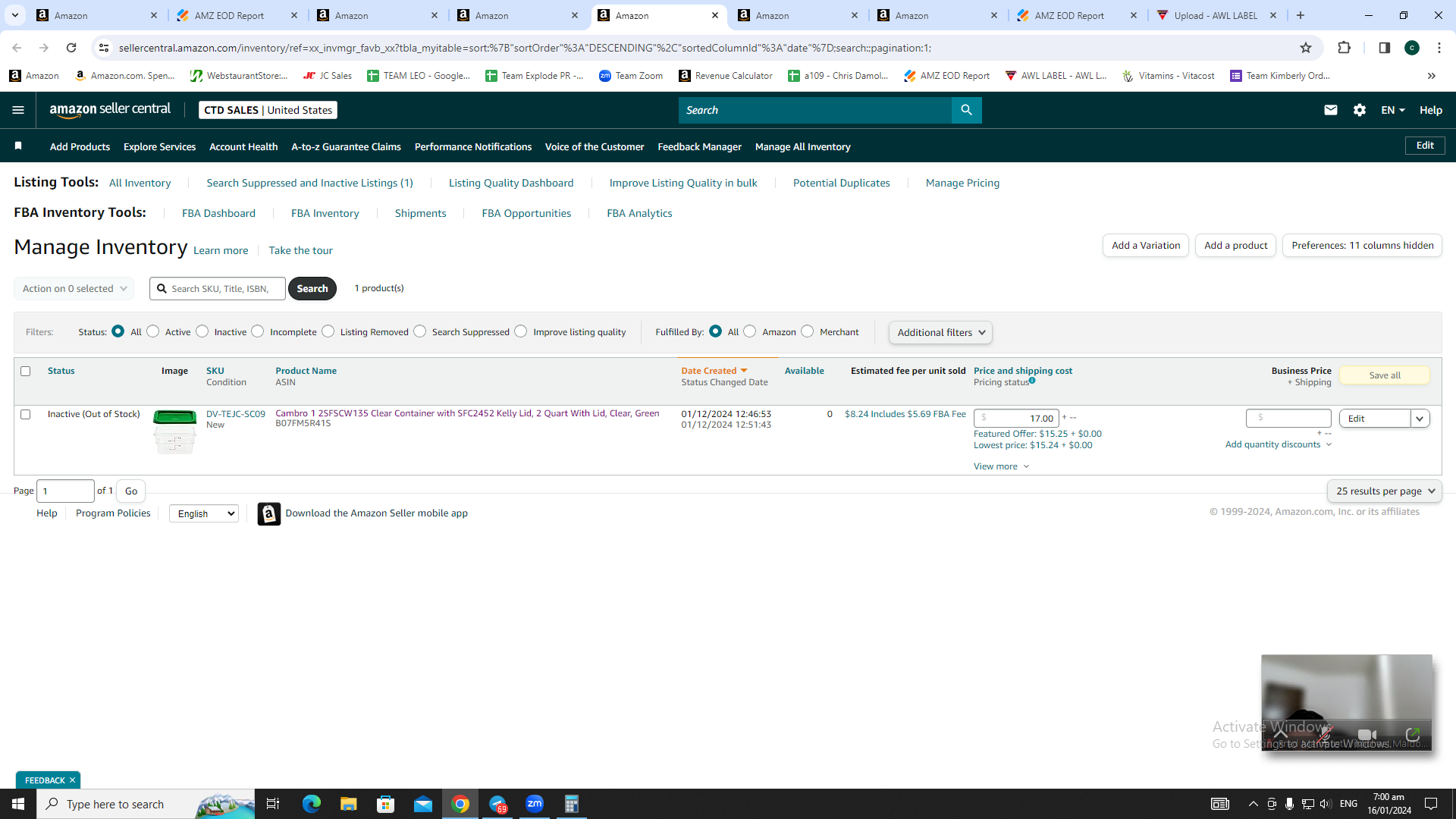Click the Search SKU, Title, ISBN field
This screenshot has width=1456, height=819.
[x=218, y=288]
